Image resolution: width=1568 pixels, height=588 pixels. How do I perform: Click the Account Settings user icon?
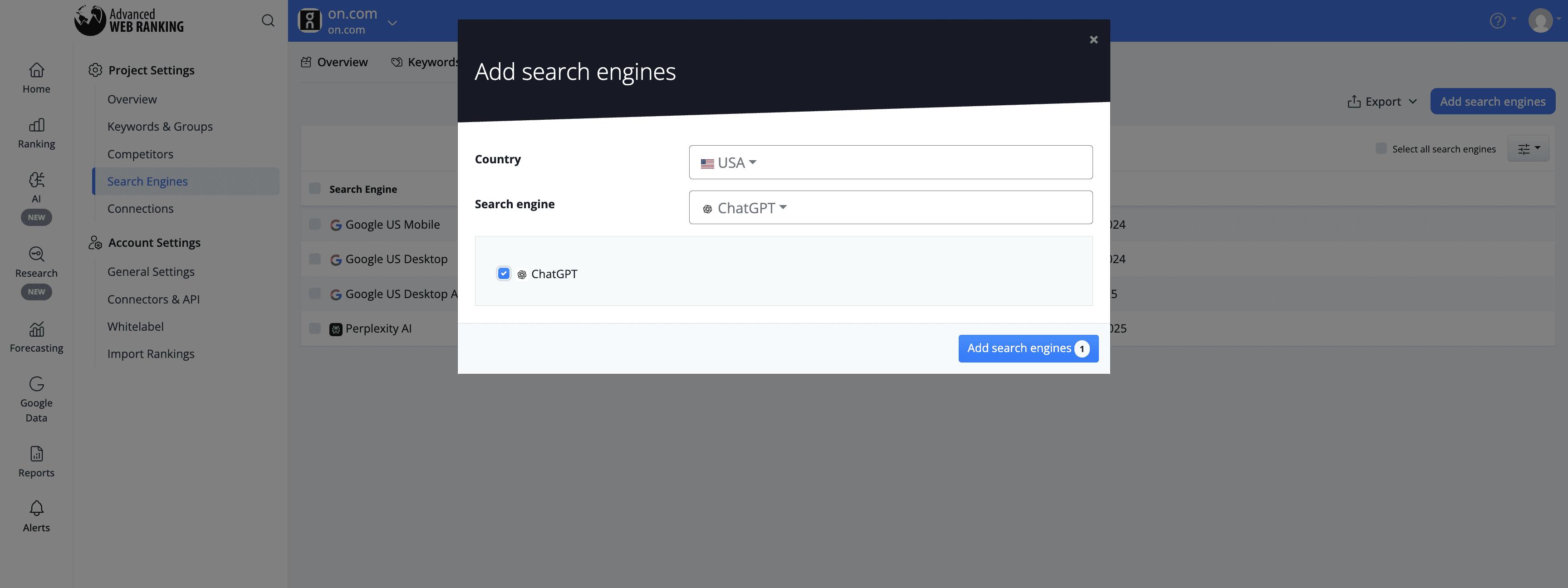point(95,242)
